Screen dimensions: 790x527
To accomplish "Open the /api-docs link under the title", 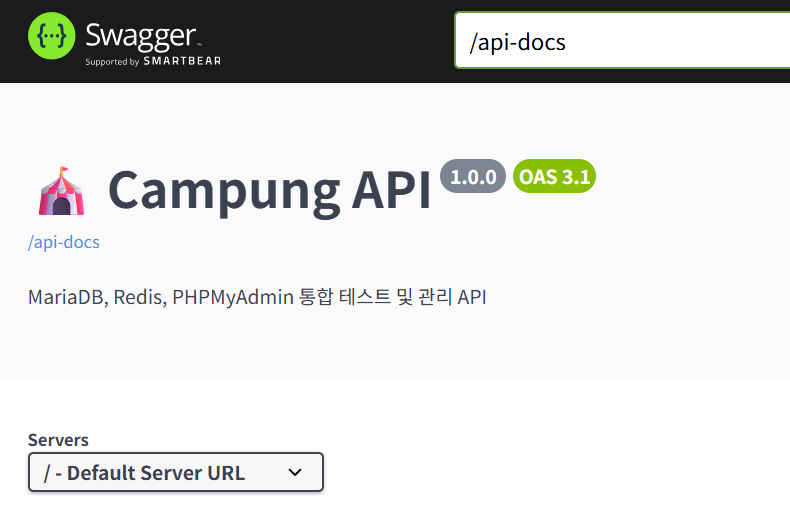I will pos(64,242).
